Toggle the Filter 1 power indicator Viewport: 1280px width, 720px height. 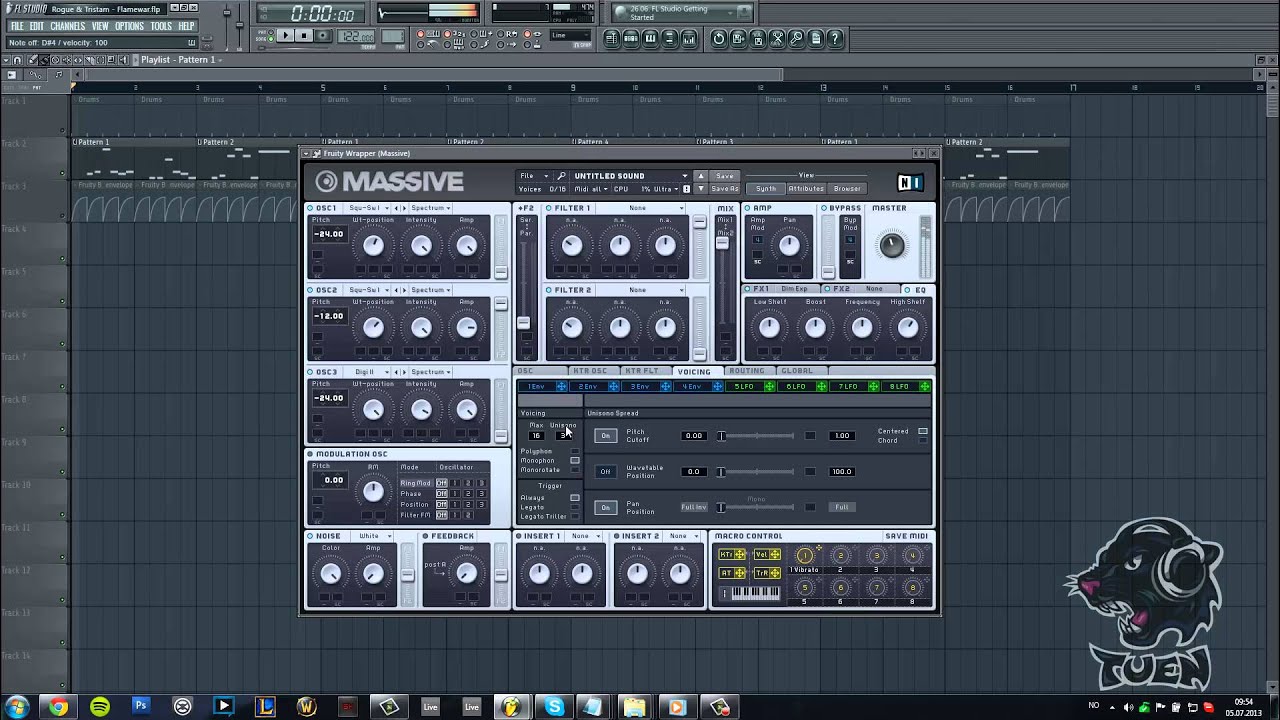coord(549,208)
